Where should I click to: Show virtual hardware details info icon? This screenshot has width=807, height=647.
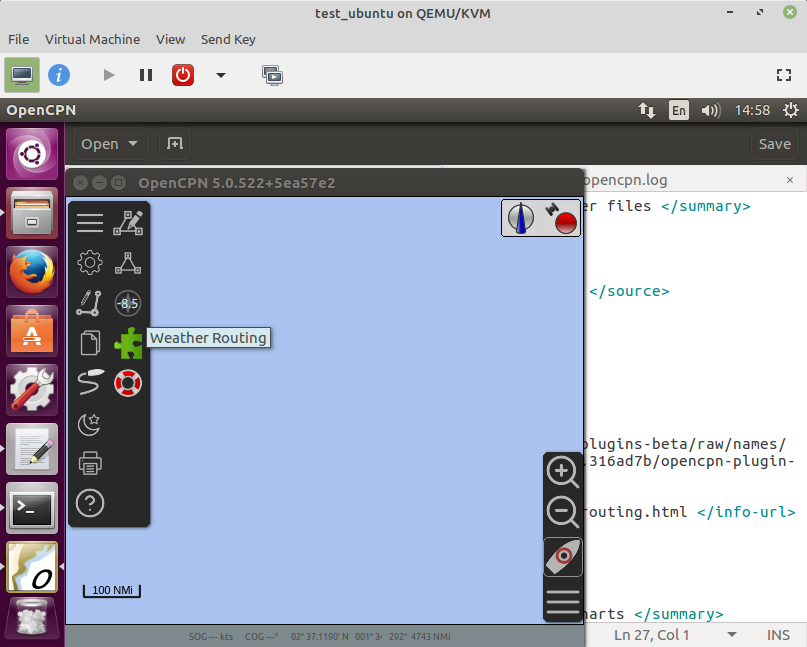coord(59,75)
